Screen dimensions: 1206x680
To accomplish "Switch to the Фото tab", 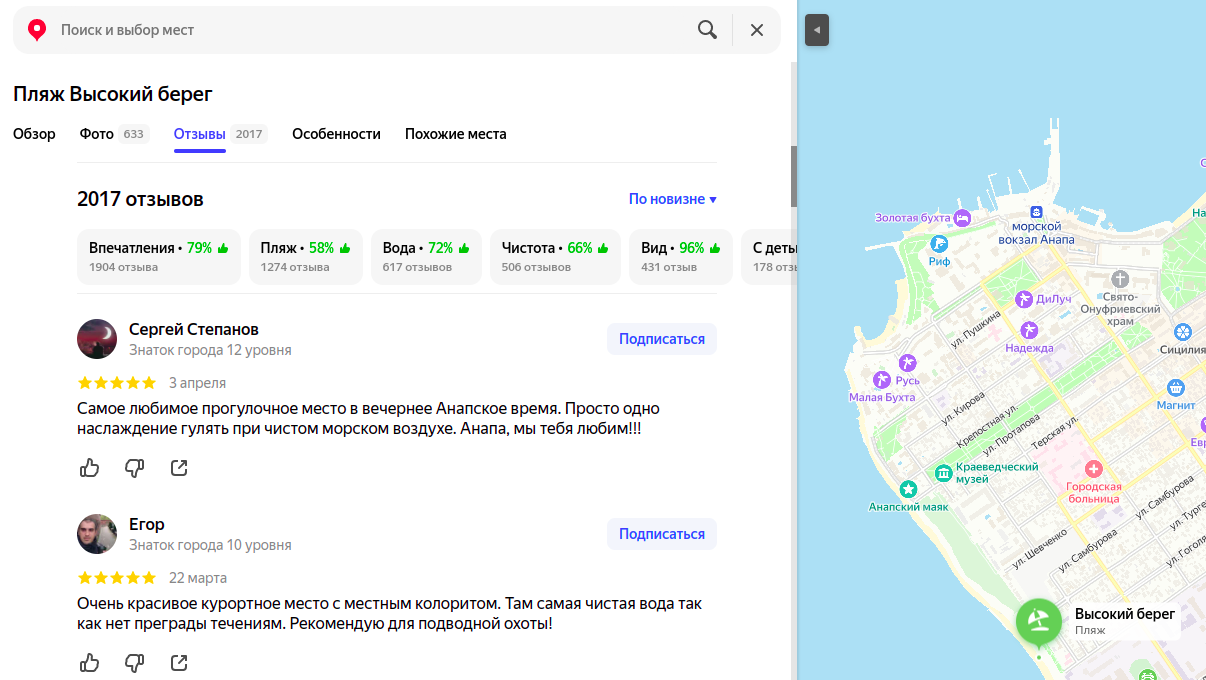I will point(114,134).
